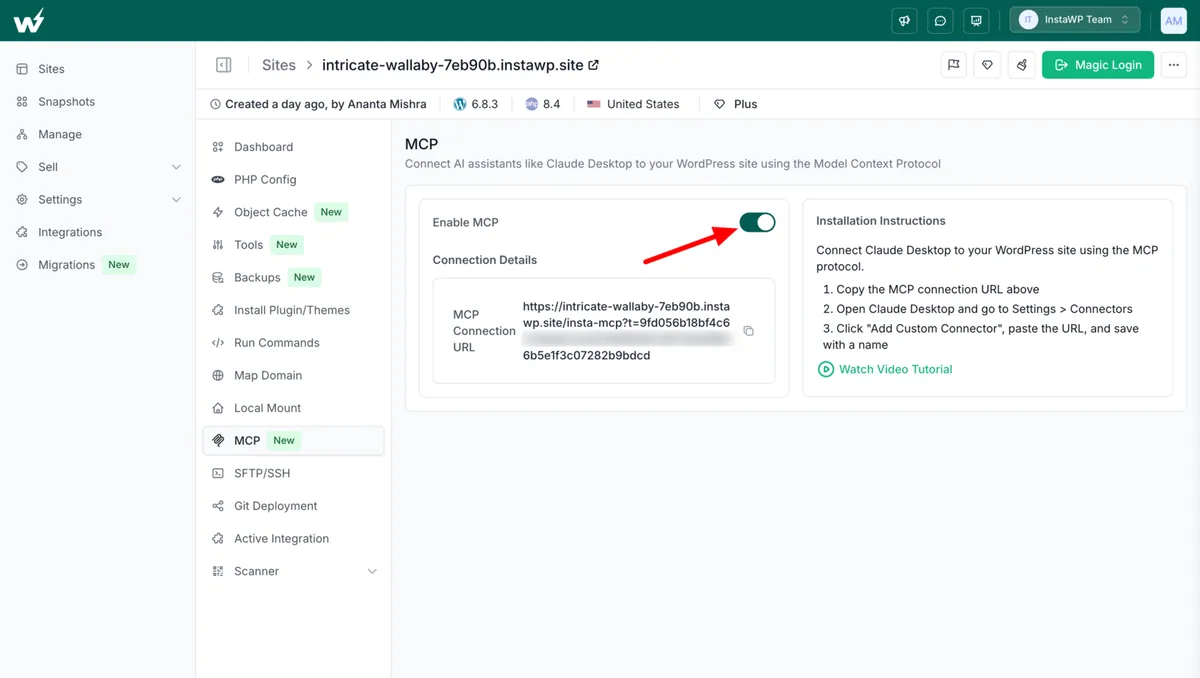Click the Git Deployment branch icon
Screen dimensions: 1200x678
pos(218,506)
